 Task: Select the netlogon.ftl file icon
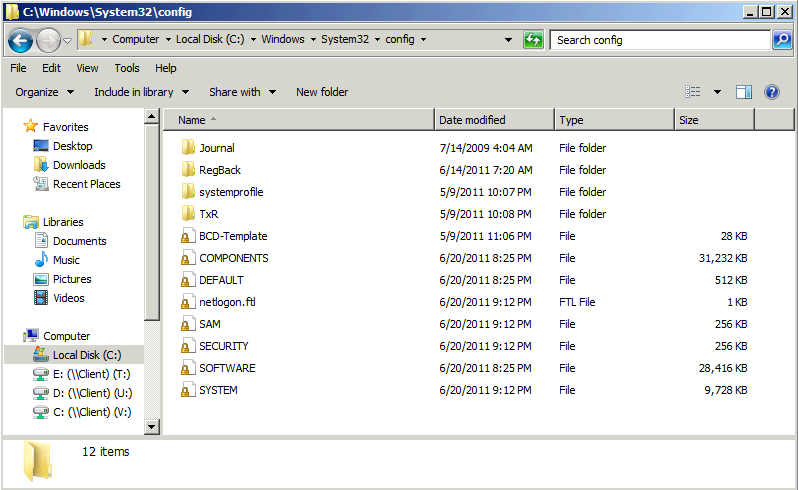[188, 302]
